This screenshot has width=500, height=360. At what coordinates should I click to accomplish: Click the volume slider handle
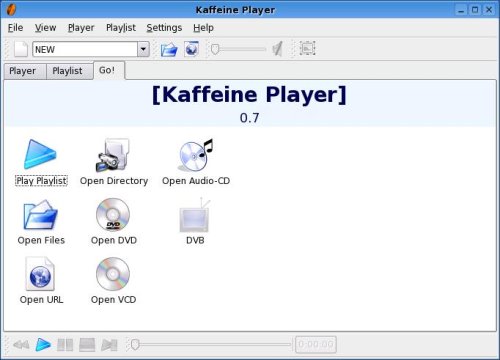215,49
